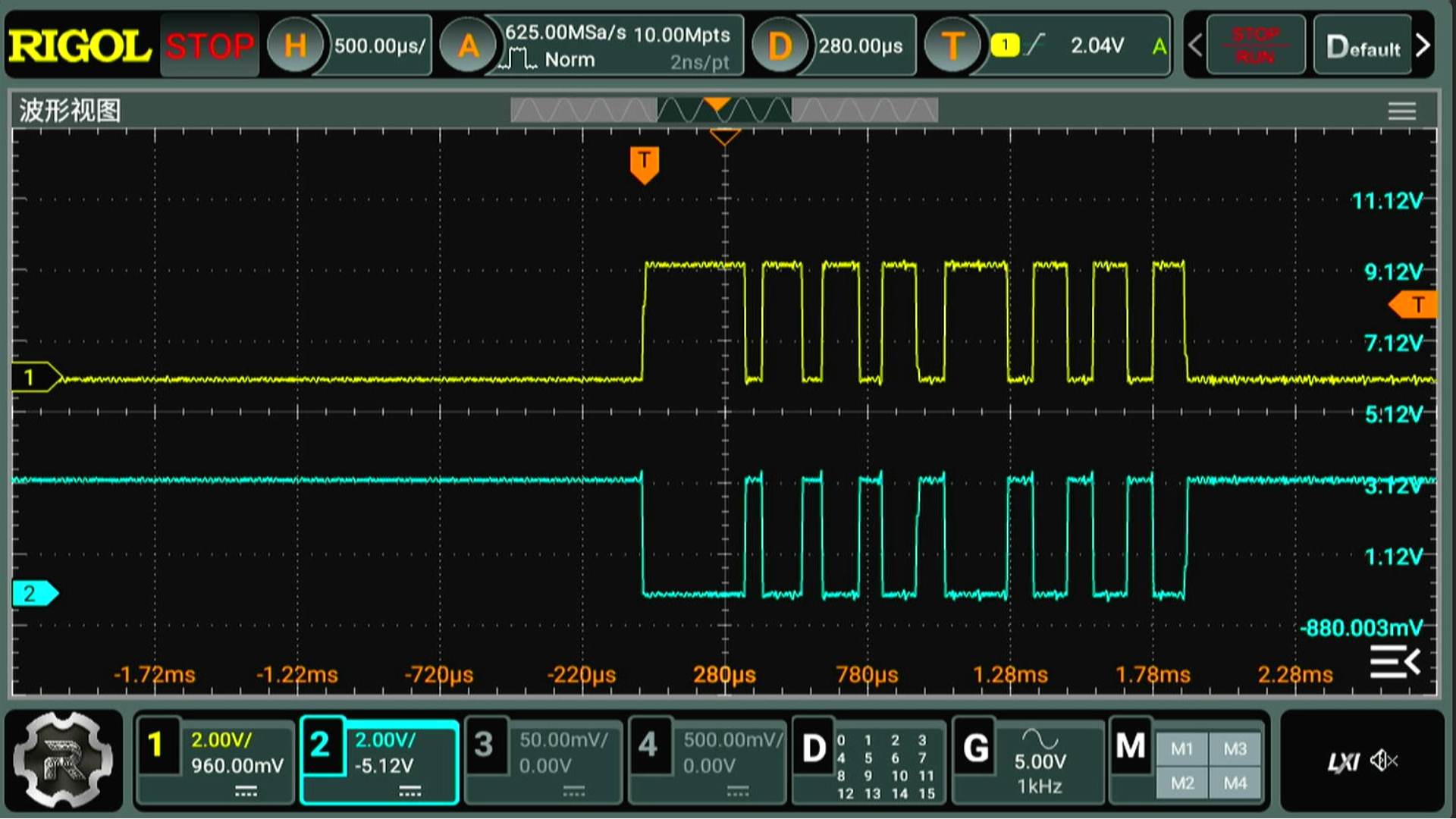Click the trigger level marker at right edge
This screenshot has width=1456, height=819.
click(x=1415, y=305)
